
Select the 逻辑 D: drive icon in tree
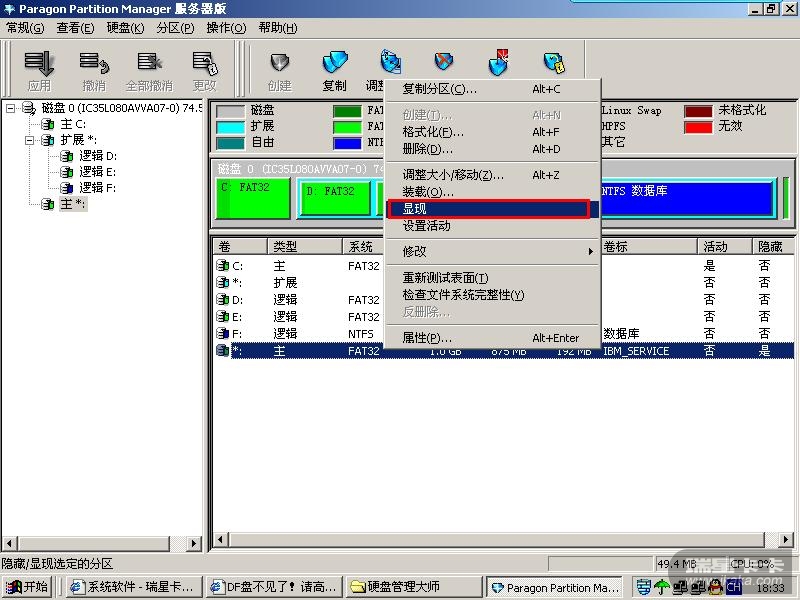pos(66,156)
